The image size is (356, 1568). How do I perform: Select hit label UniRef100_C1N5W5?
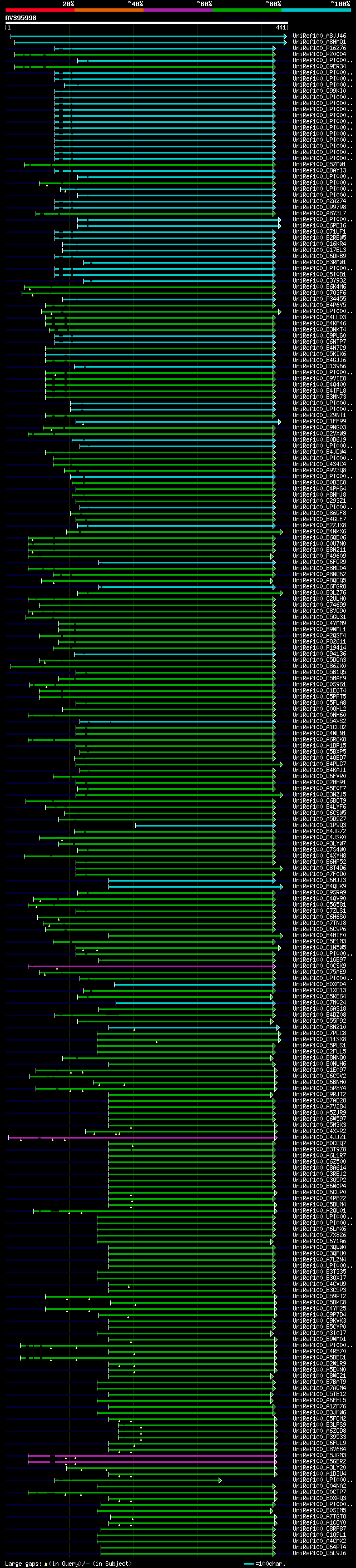coord(319,948)
